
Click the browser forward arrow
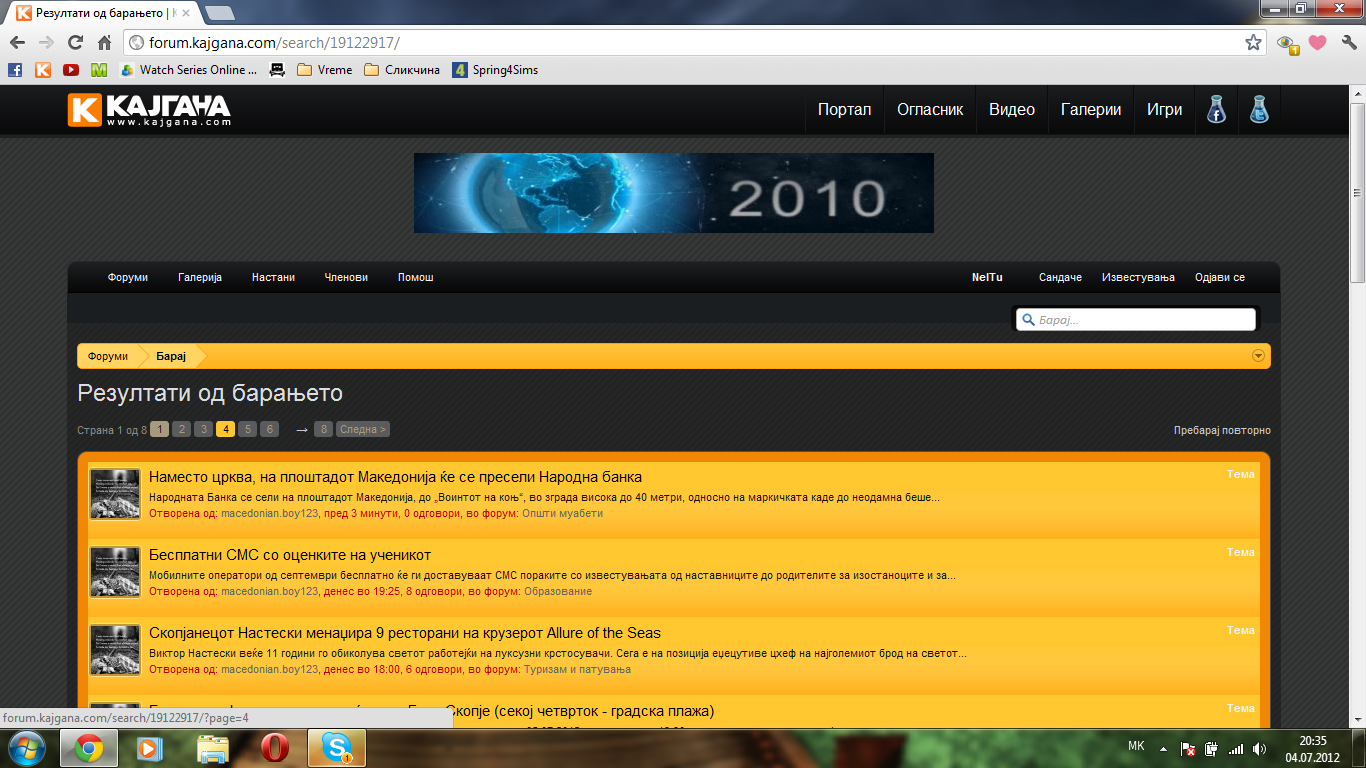pyautogui.click(x=46, y=43)
